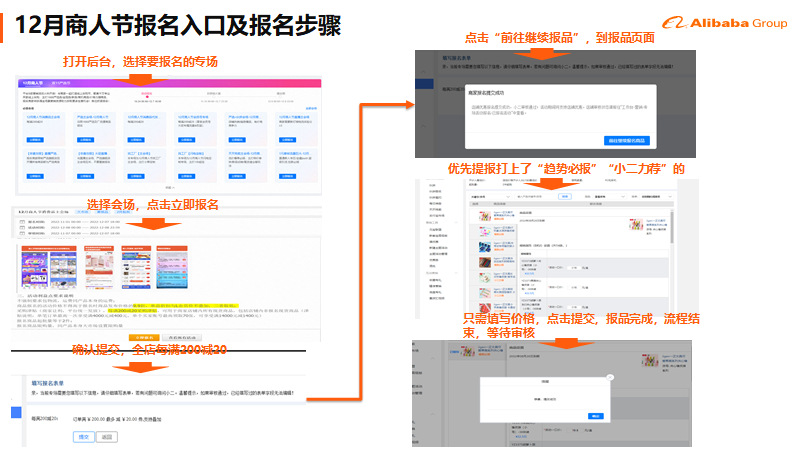Select the orange fourth venue poster thumbnail

(170, 267)
